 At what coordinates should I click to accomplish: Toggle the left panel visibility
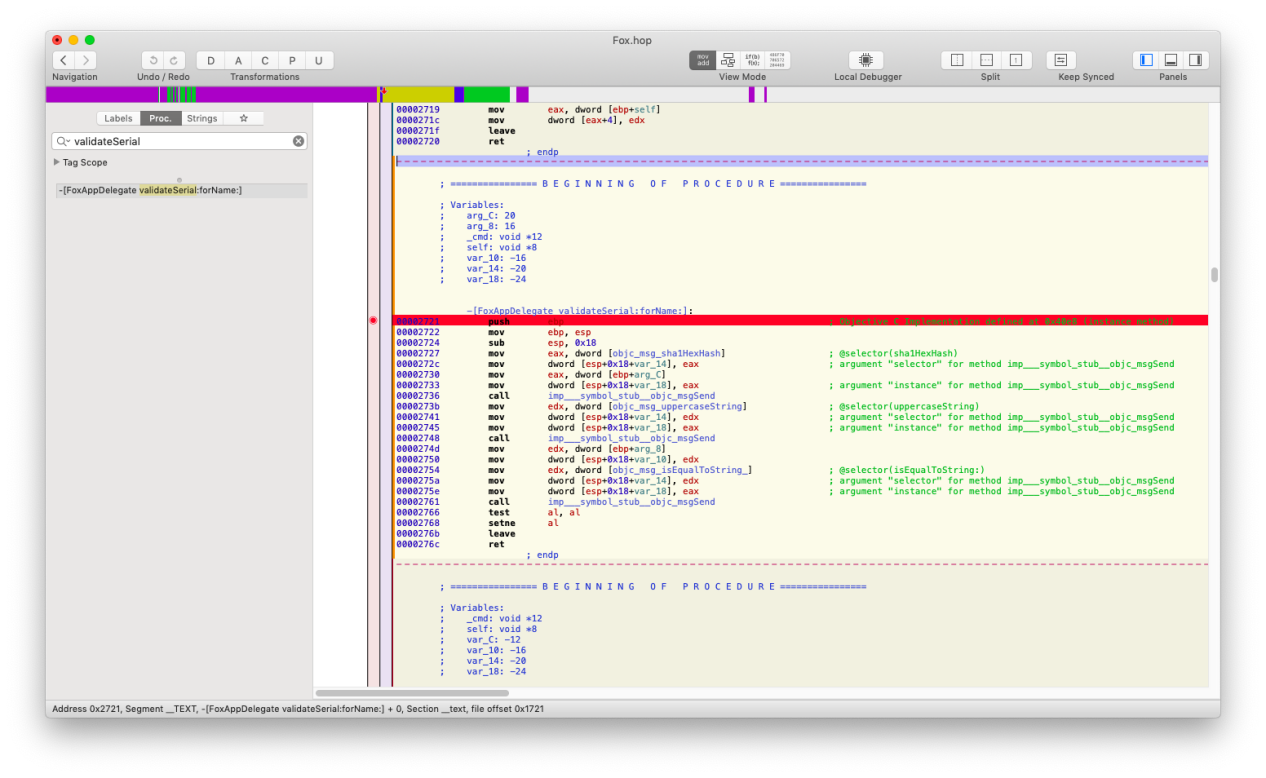(1146, 60)
